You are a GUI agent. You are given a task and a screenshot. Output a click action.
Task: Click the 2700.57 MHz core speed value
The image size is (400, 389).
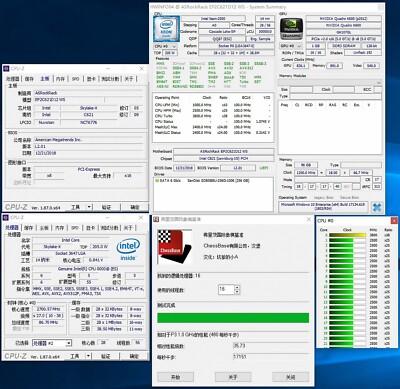pos(48,309)
